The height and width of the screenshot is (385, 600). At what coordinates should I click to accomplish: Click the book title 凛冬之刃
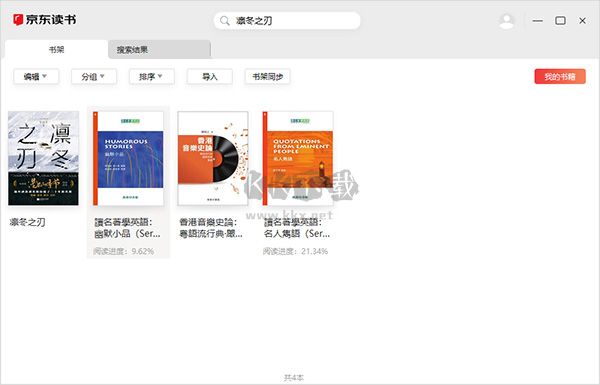[x=27, y=222]
